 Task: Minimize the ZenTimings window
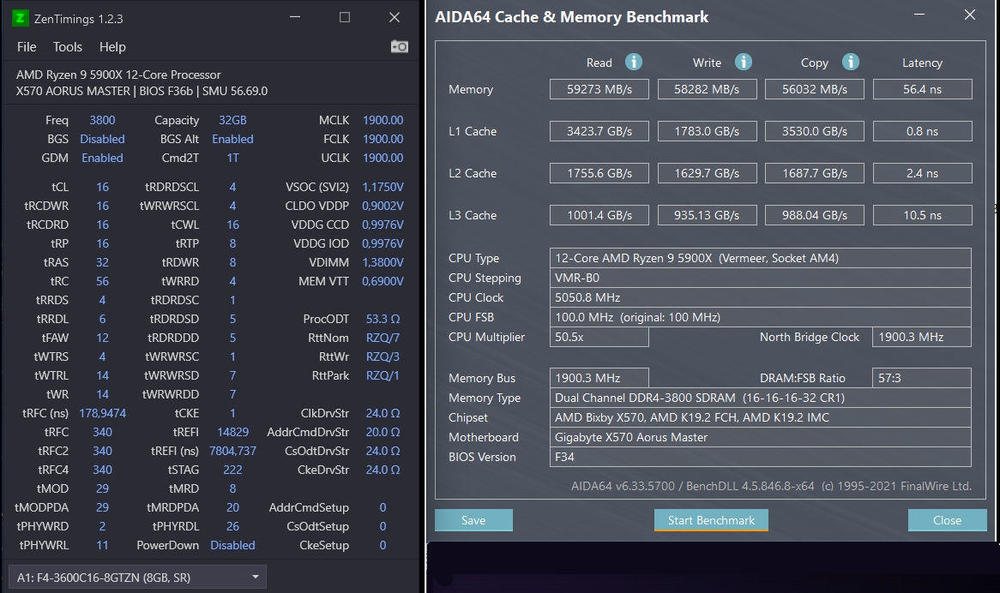(296, 18)
